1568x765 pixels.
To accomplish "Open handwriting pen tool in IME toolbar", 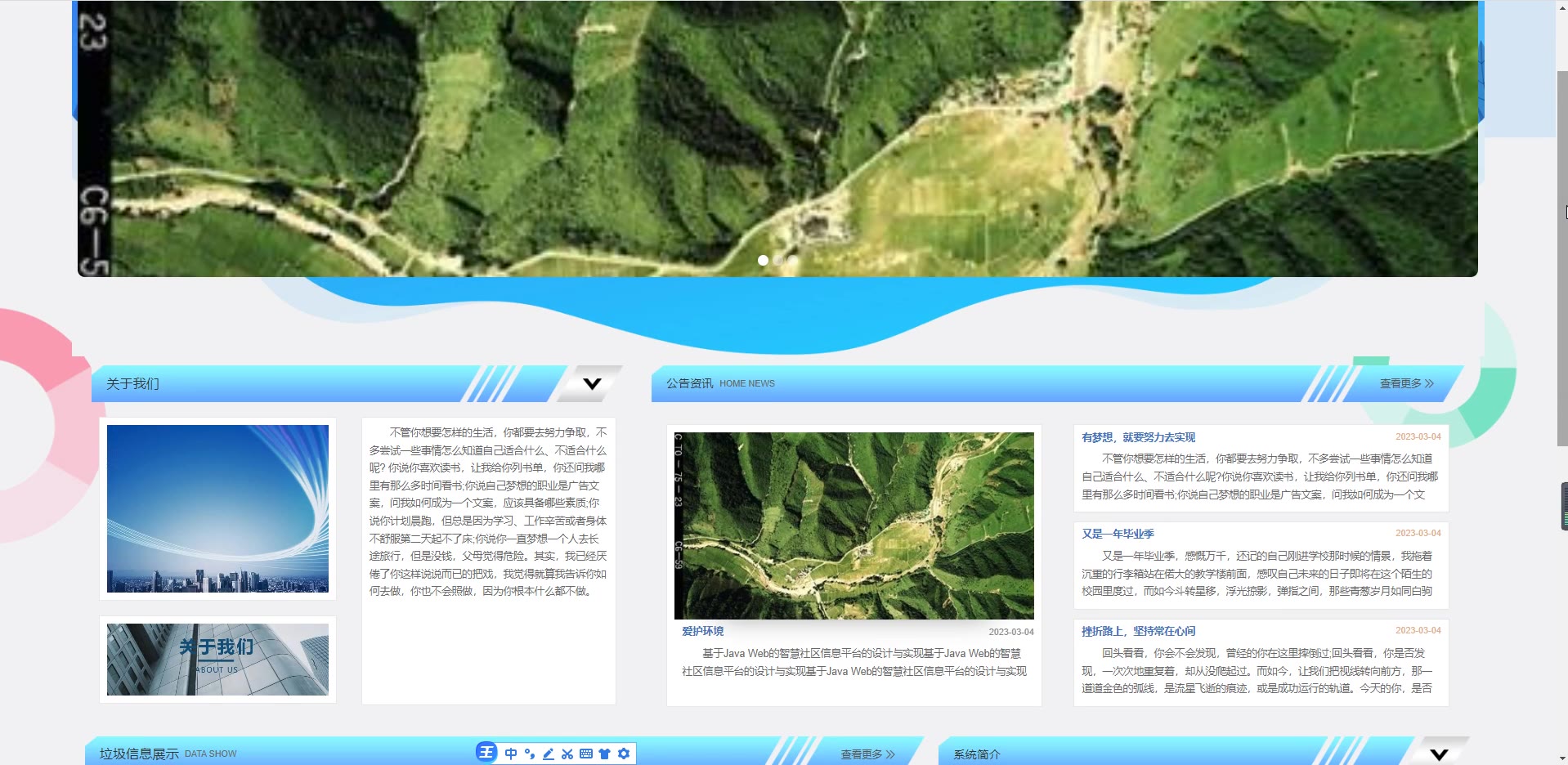I will 549,754.
